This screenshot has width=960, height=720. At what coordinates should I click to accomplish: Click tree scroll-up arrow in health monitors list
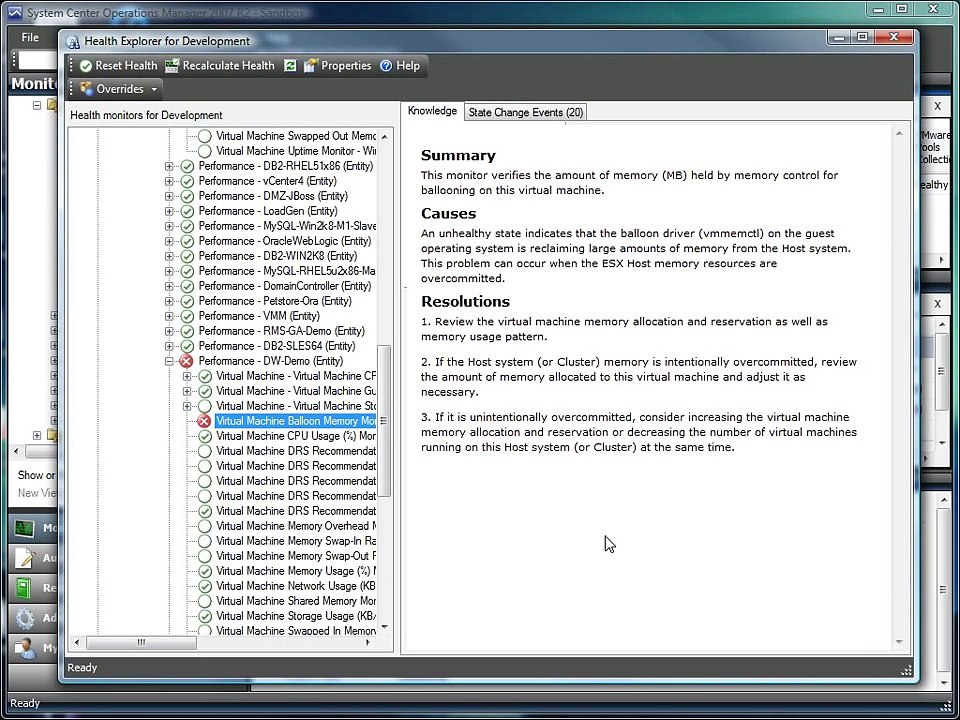click(384, 136)
